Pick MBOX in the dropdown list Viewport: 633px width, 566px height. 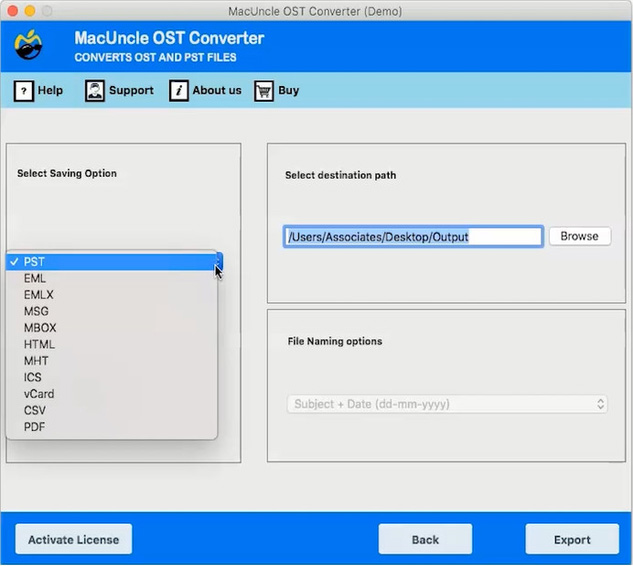point(111,328)
